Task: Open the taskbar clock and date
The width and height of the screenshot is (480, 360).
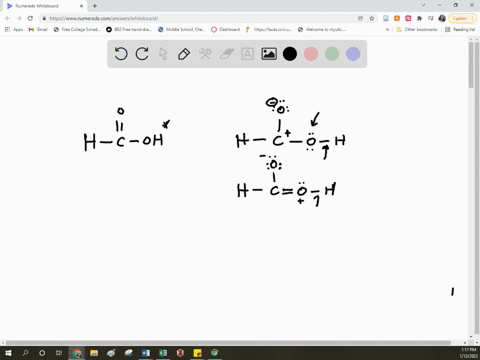Action: (469, 353)
